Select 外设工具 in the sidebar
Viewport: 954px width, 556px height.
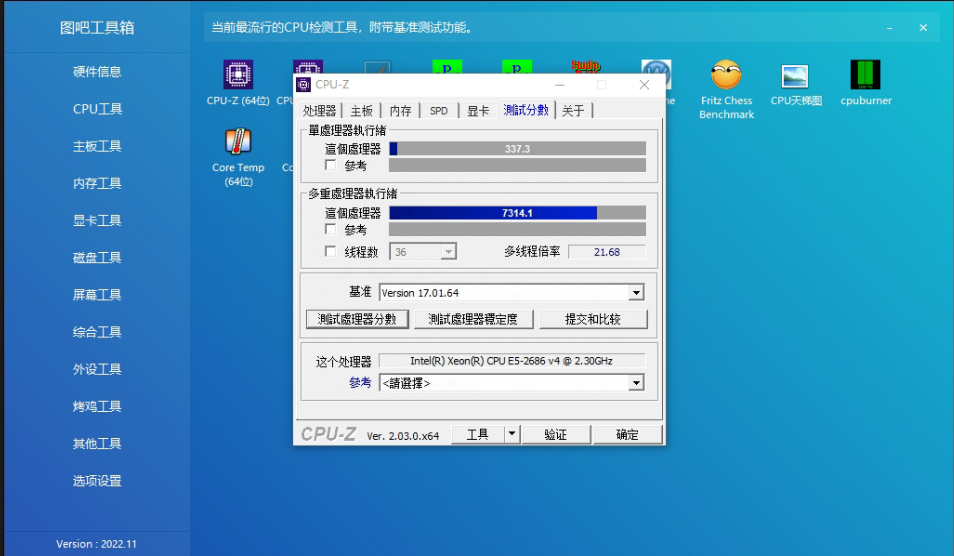pyautogui.click(x=97, y=369)
